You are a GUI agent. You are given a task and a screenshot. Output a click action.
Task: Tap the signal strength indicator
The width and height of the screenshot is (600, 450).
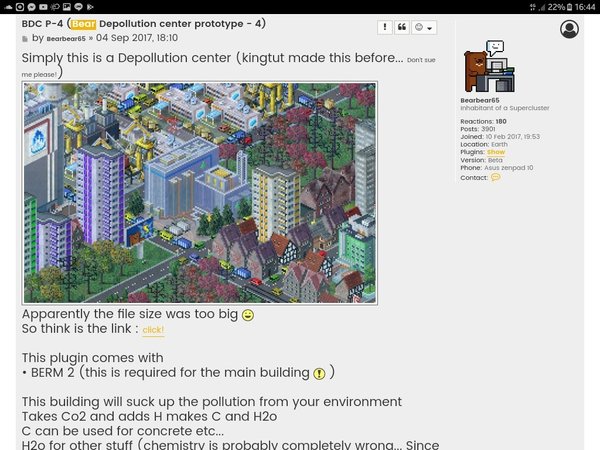pyautogui.click(x=543, y=7)
